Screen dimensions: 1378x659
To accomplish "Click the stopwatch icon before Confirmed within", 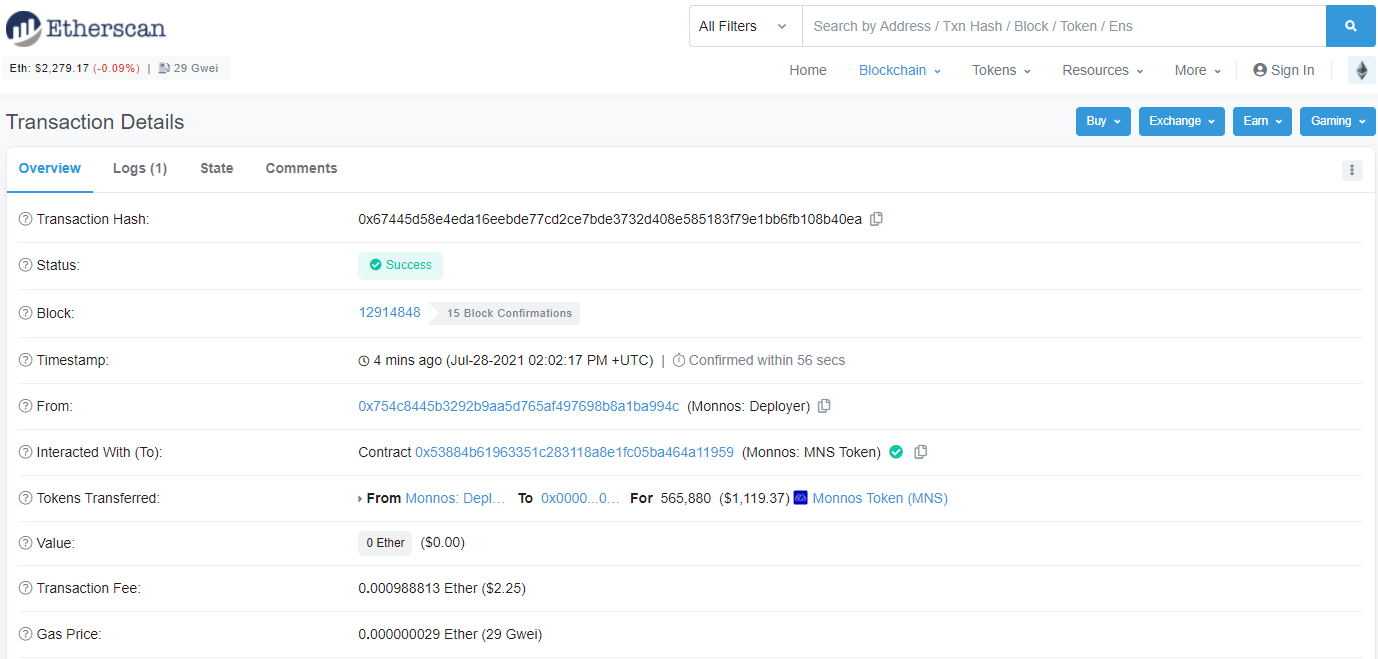I will 679,360.
